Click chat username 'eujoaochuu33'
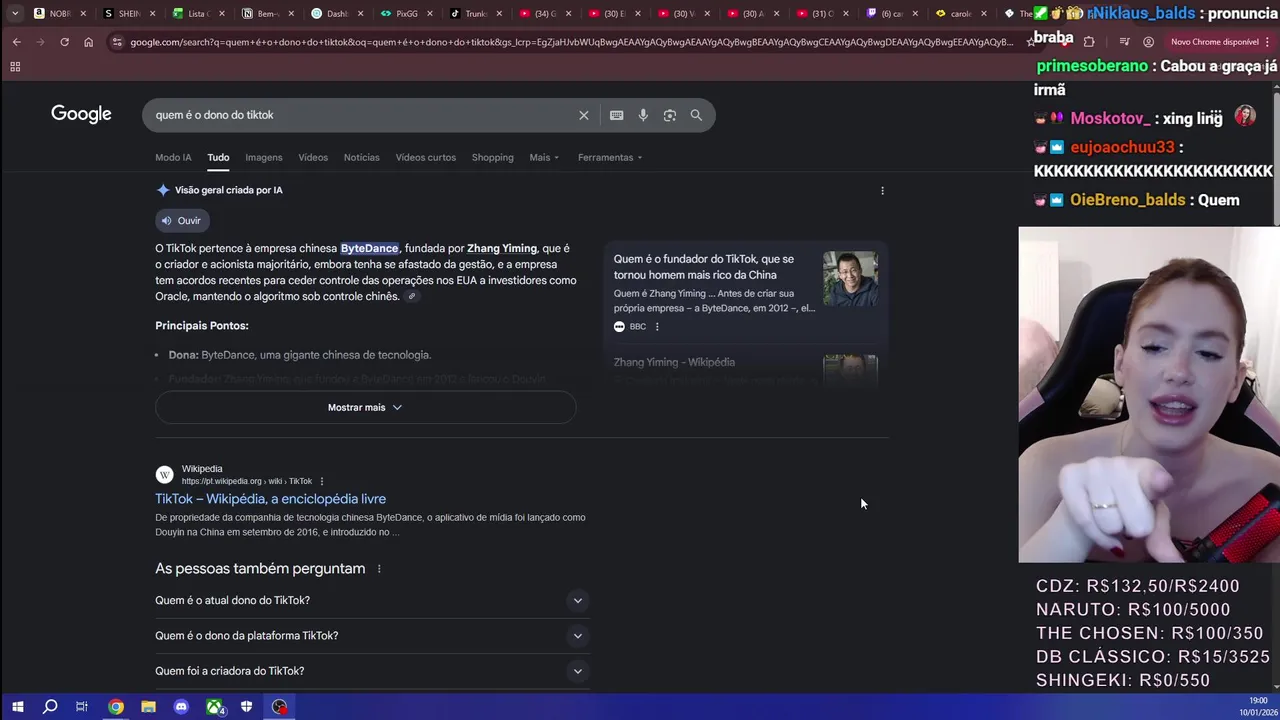1280x720 pixels. pyautogui.click(x=1122, y=147)
